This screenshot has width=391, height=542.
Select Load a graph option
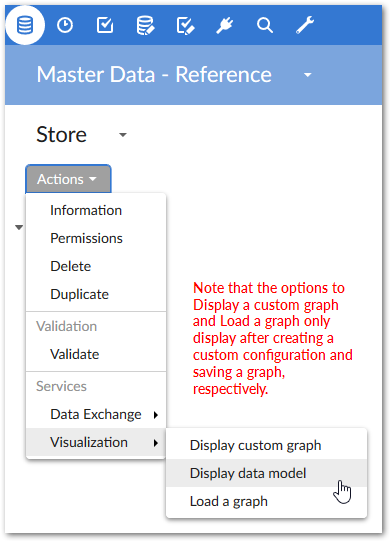click(x=266, y=501)
